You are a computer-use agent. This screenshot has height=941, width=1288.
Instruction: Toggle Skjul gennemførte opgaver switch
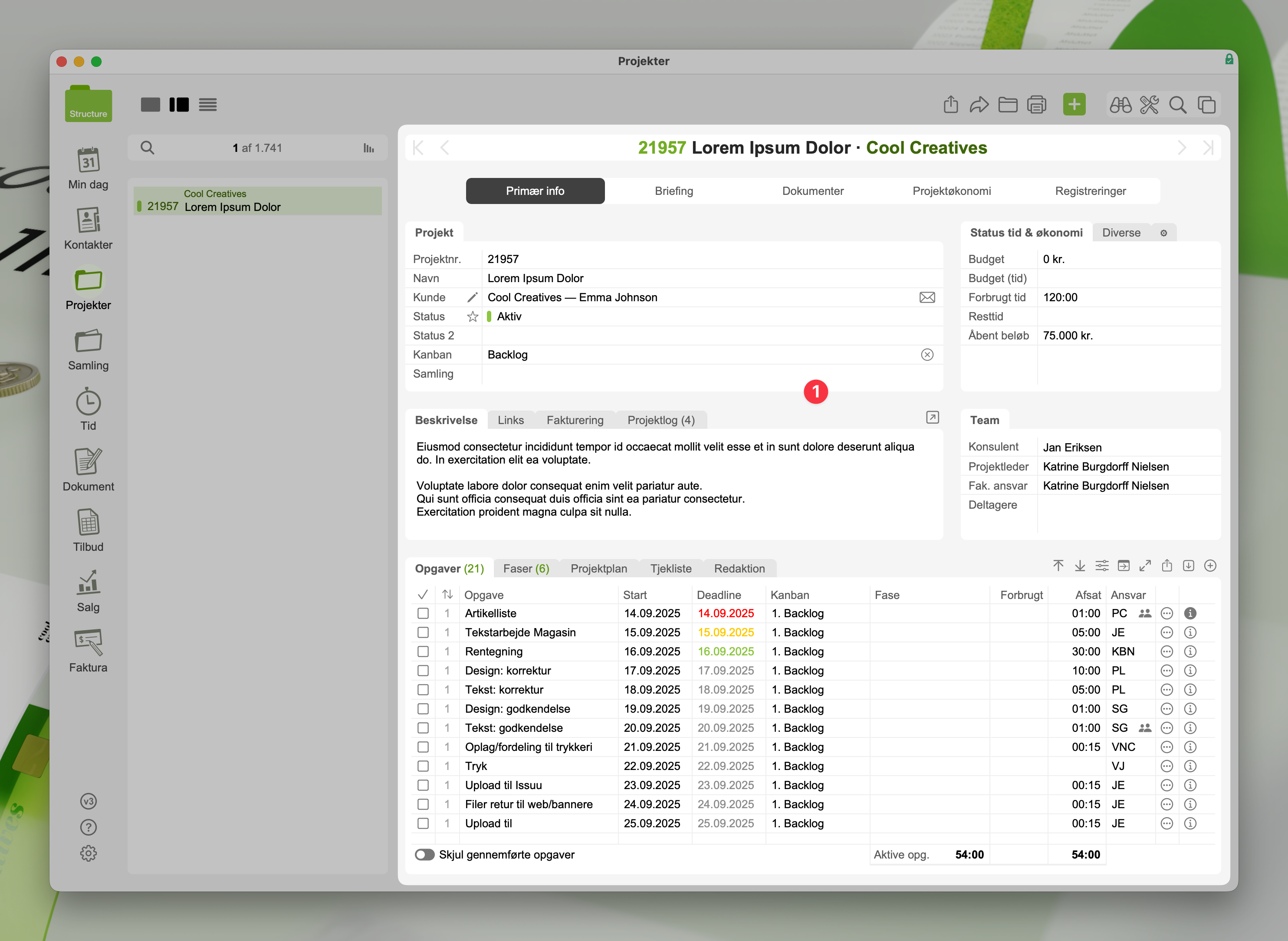(425, 855)
